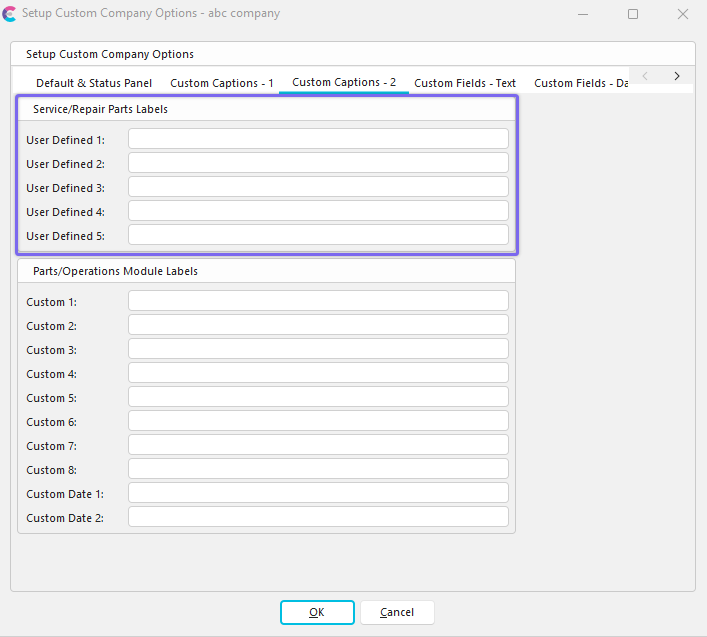The image size is (707, 637).
Task: Maximize the Setup Custom Company Options window
Action: click(x=633, y=14)
